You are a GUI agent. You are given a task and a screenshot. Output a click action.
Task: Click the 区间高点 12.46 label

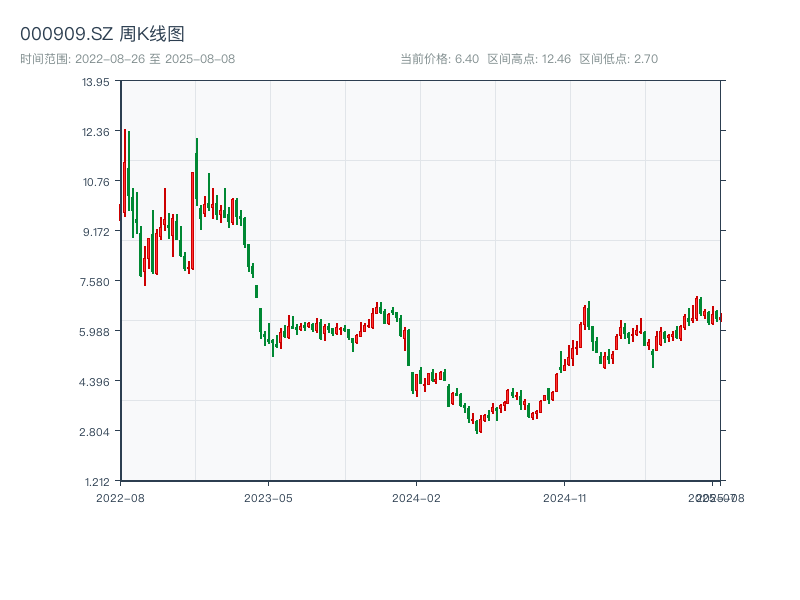(529, 59)
